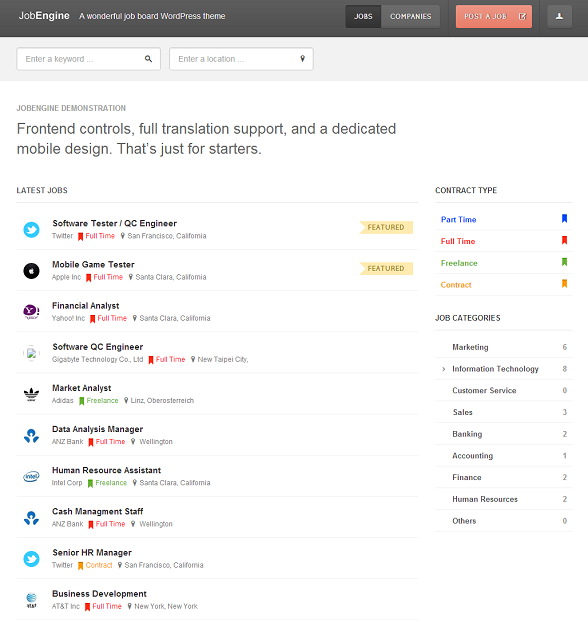Viewport: 588px width, 643px height.
Task: Expand the Information Technology category arrow
Action: (x=444, y=369)
